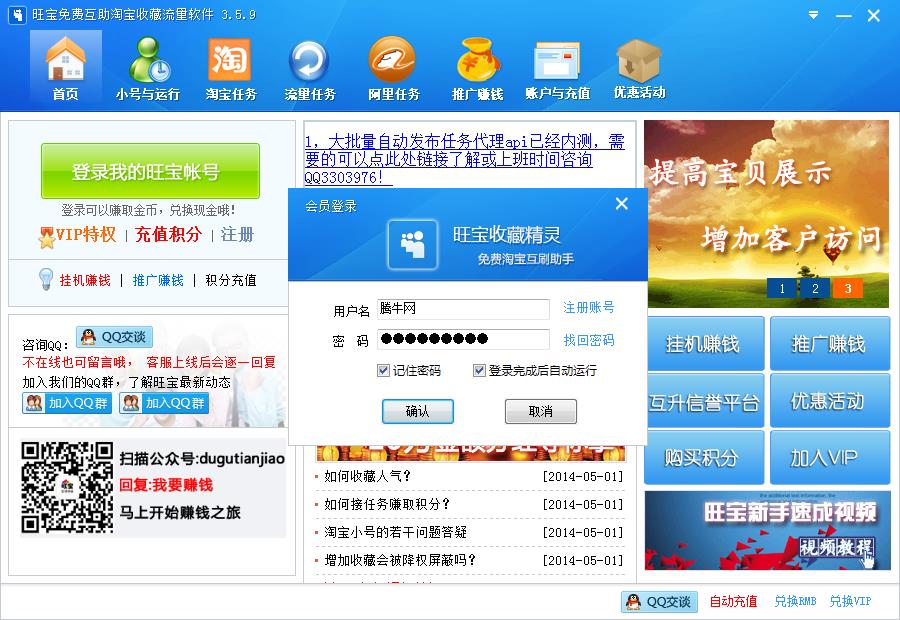900x620 pixels.
Task: Open 推广赚钱 in the top toolbar
Action: (477, 68)
